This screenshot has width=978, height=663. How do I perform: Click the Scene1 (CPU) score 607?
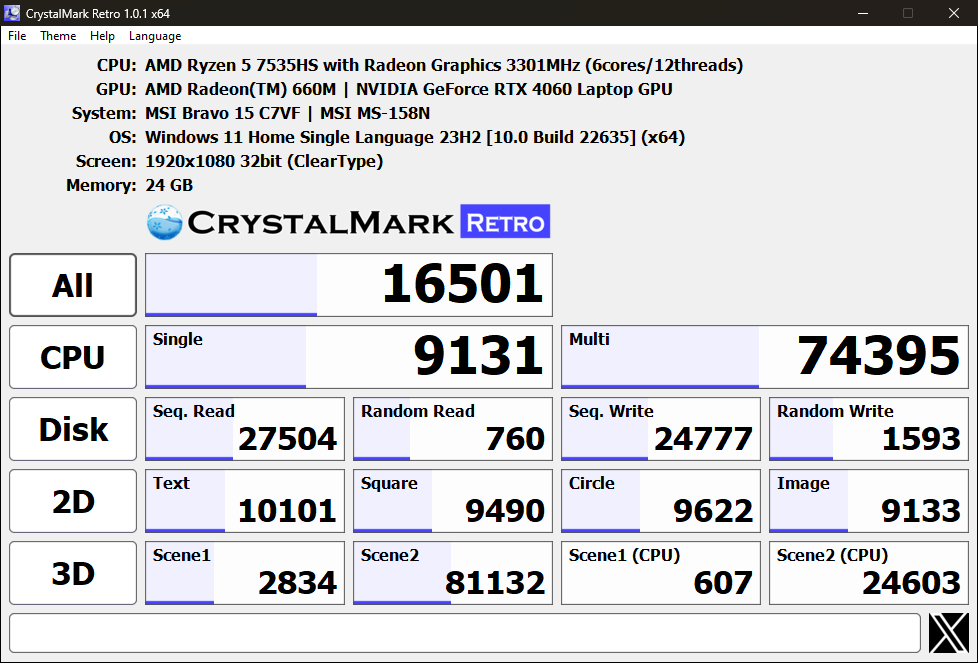tap(661, 573)
